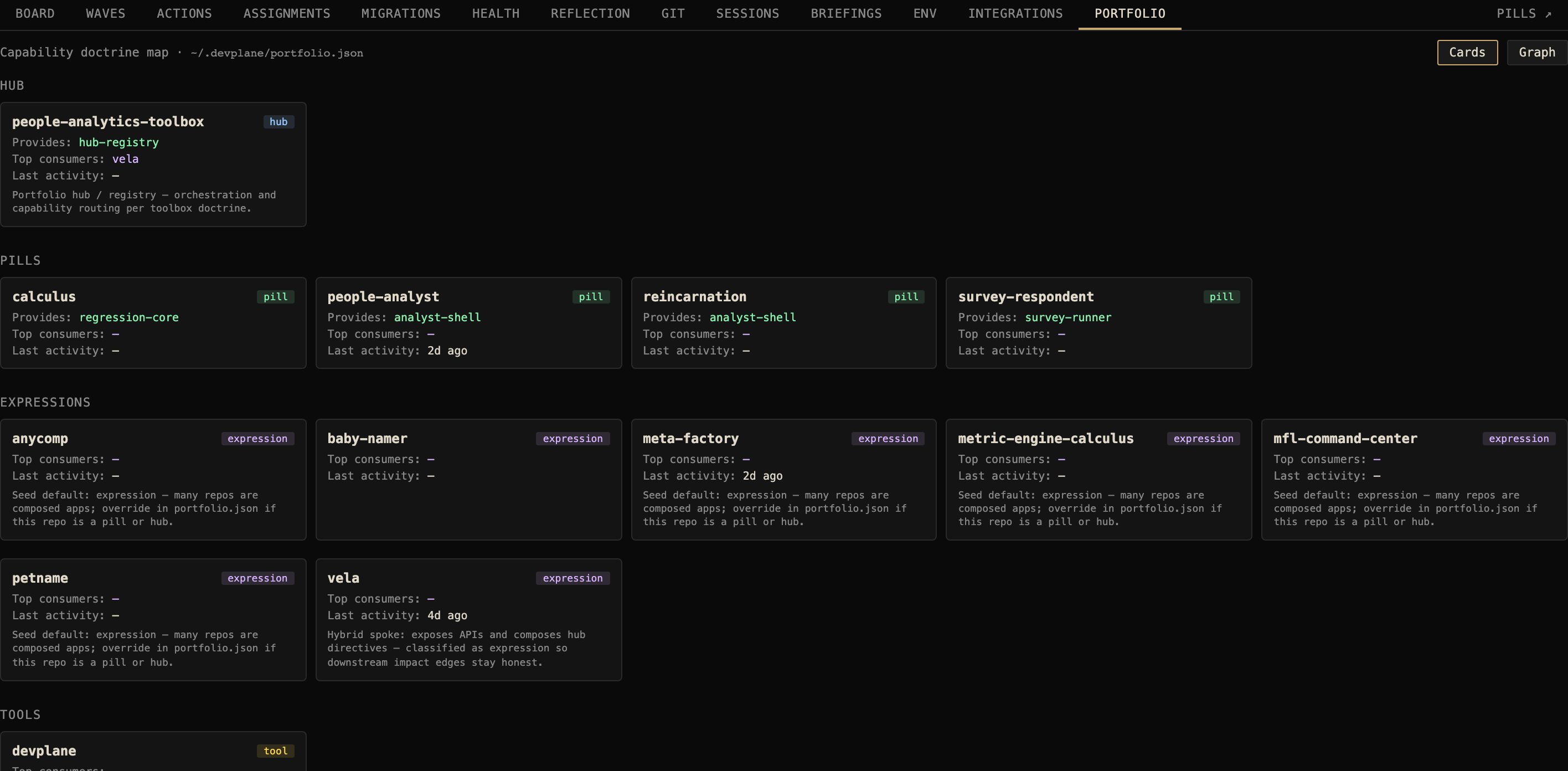Click the pill badge on reincarnation
Screen dimensions: 1568x771
[906, 296]
